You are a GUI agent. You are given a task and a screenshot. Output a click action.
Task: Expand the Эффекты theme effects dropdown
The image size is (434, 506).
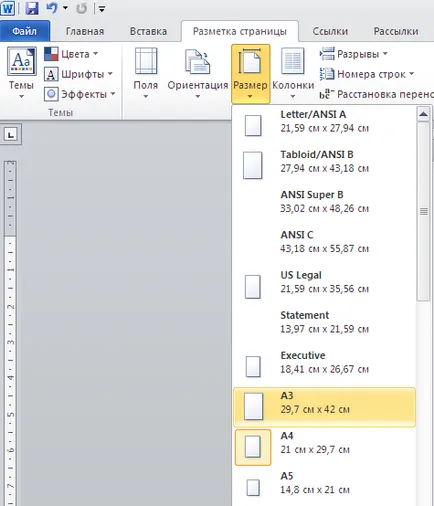80,94
